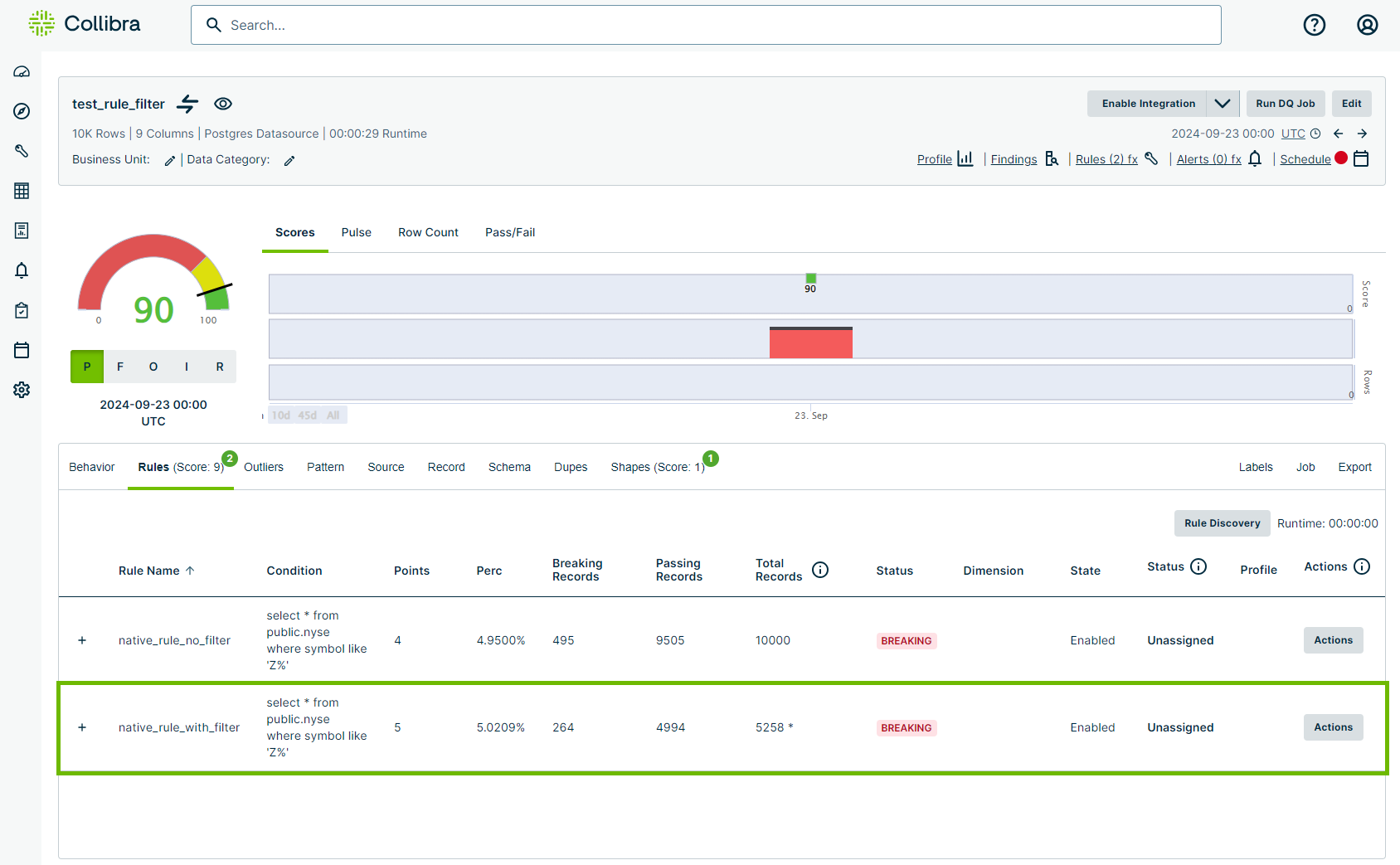This screenshot has height=865, width=1400.
Task: Click the bell icon next to Alerts
Action: [1255, 158]
